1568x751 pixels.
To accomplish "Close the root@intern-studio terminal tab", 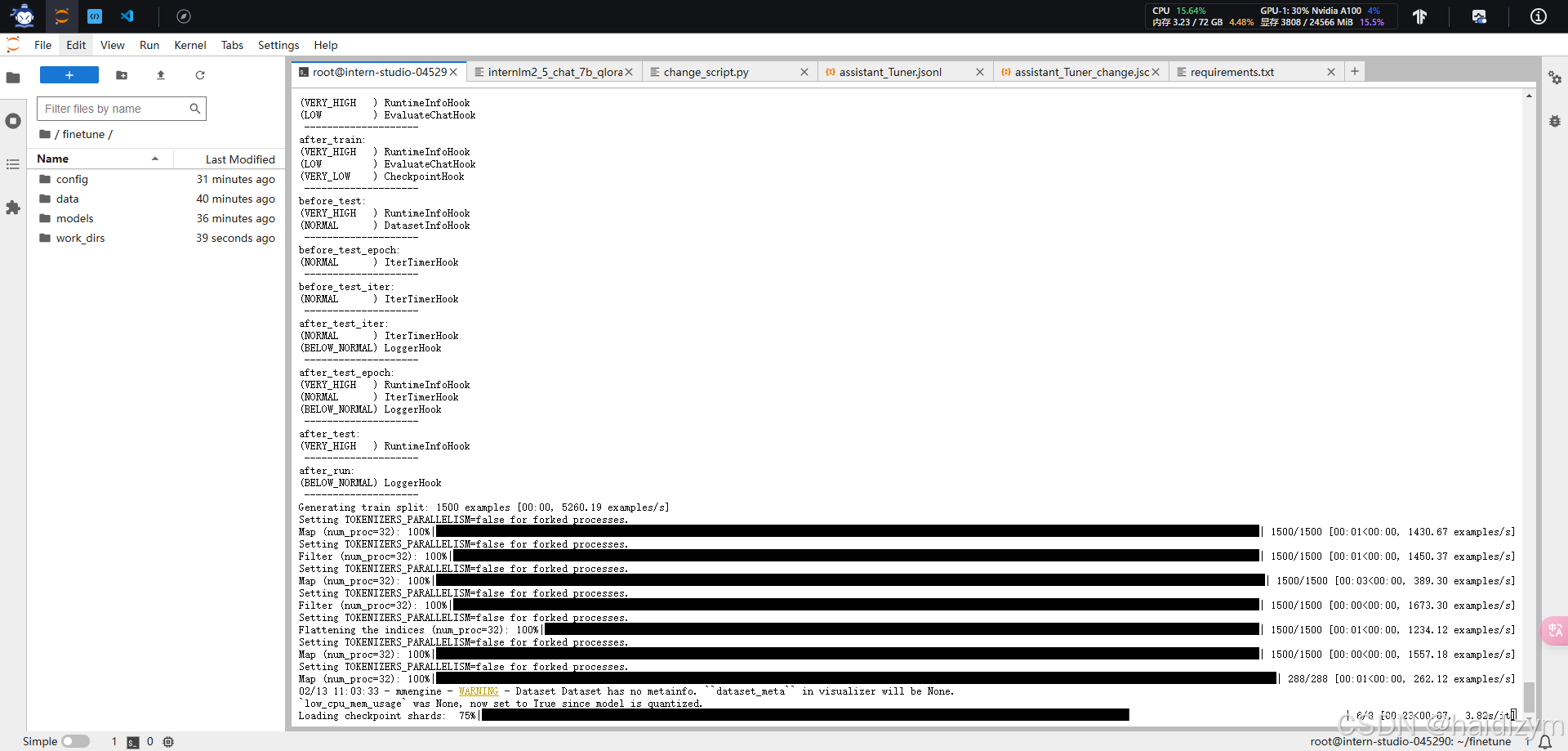I will [453, 72].
